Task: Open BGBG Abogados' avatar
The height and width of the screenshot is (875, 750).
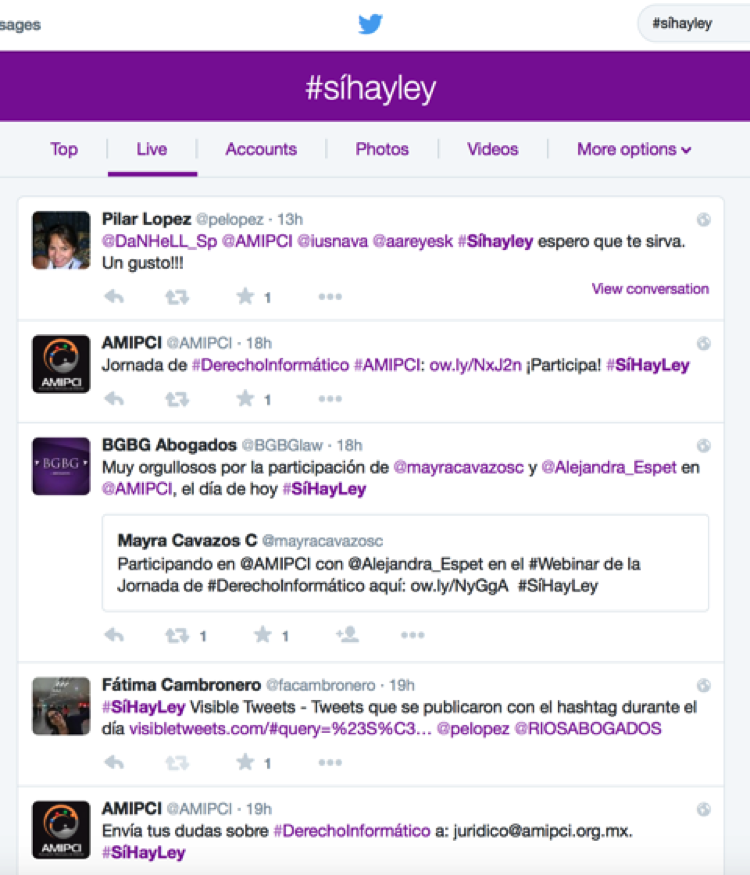Action: pyautogui.click(x=61, y=466)
